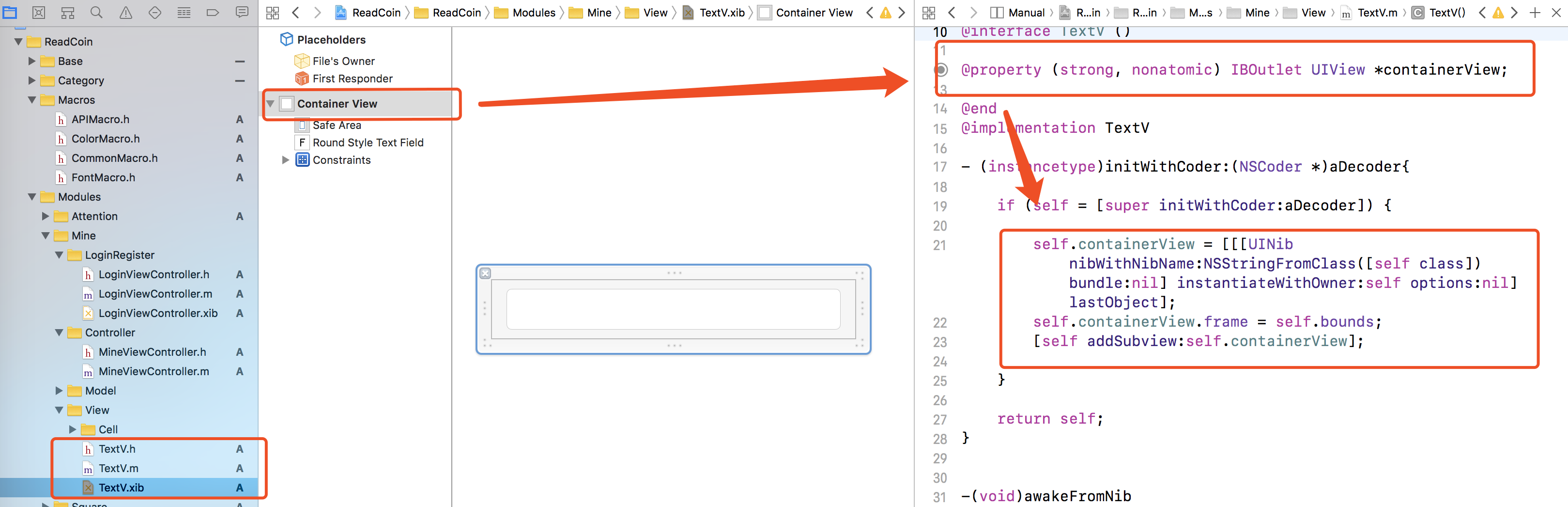
Task: Go forward in xib editor history
Action: coord(317,12)
